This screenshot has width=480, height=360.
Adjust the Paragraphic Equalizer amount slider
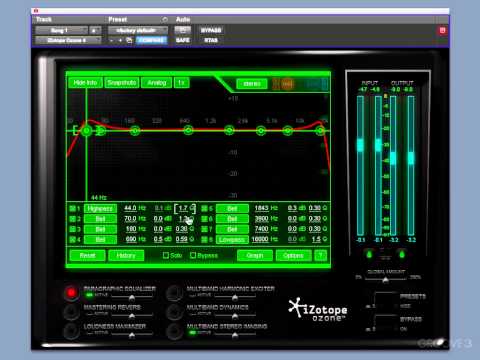click(x=132, y=296)
